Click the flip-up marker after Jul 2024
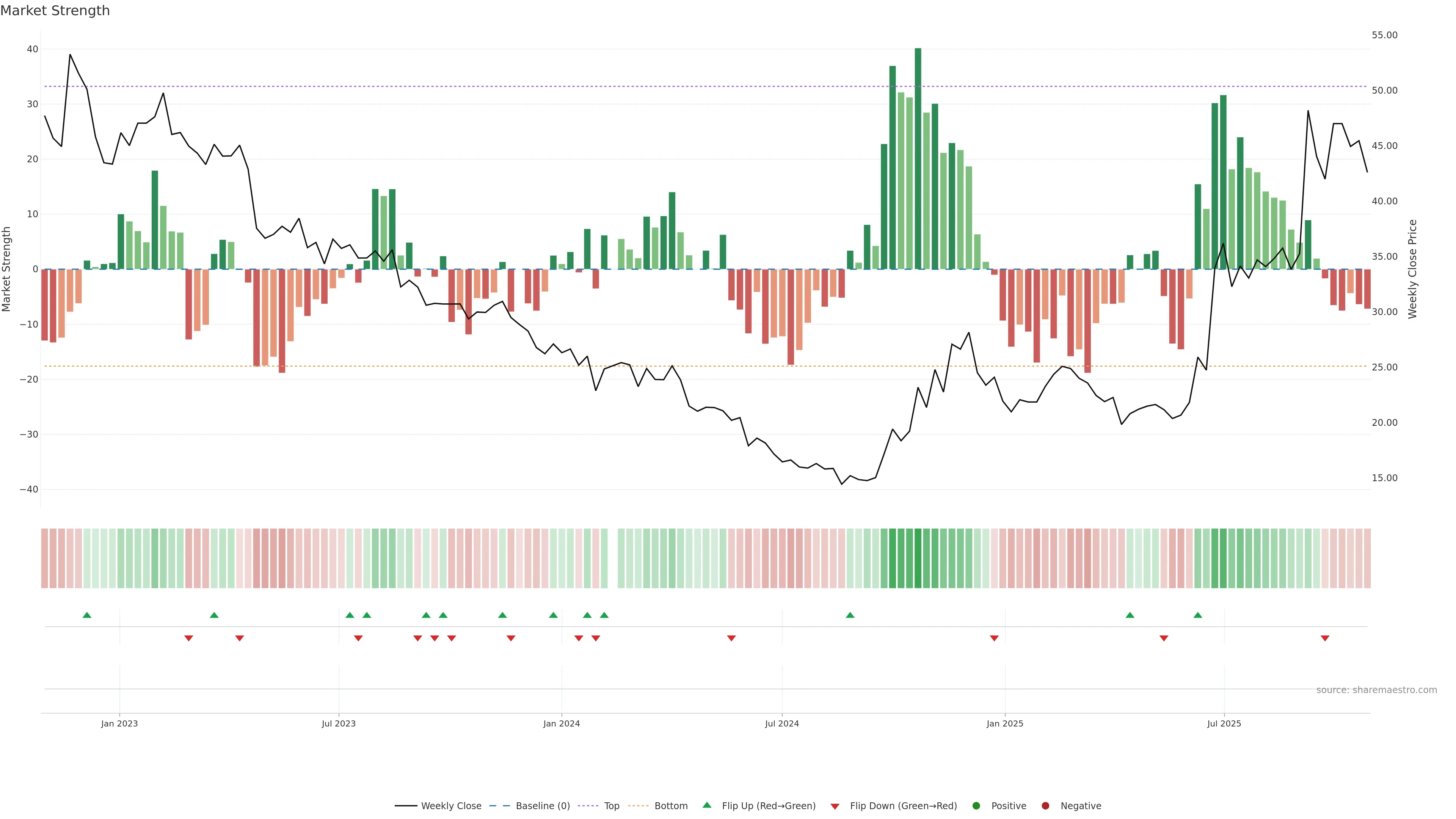The width and height of the screenshot is (1456, 819). point(850,615)
